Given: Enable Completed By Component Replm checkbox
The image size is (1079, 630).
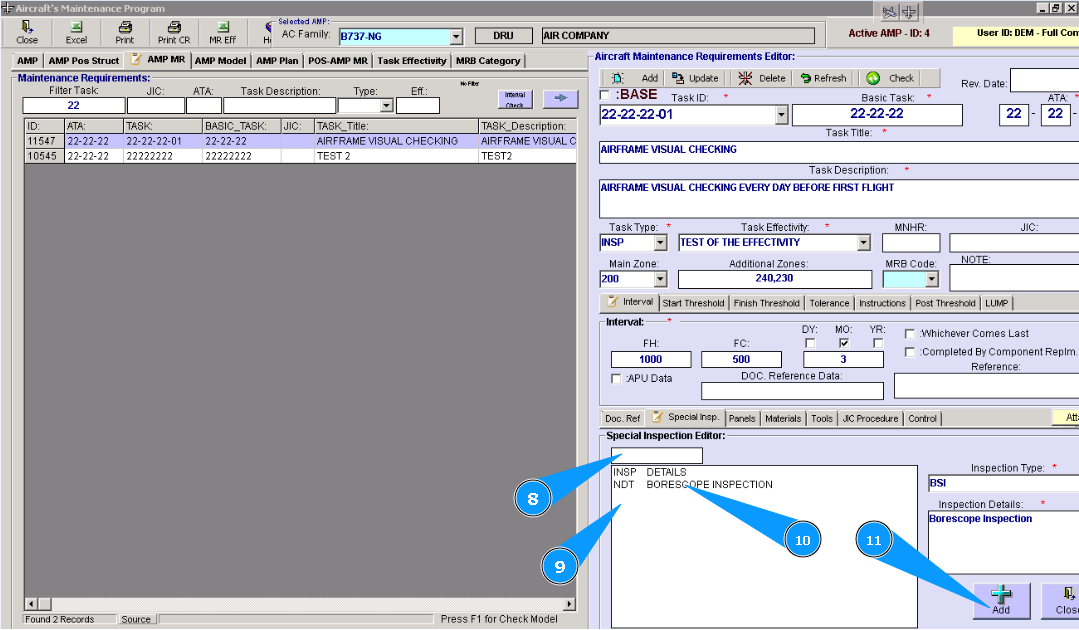Looking at the screenshot, I should (x=910, y=352).
